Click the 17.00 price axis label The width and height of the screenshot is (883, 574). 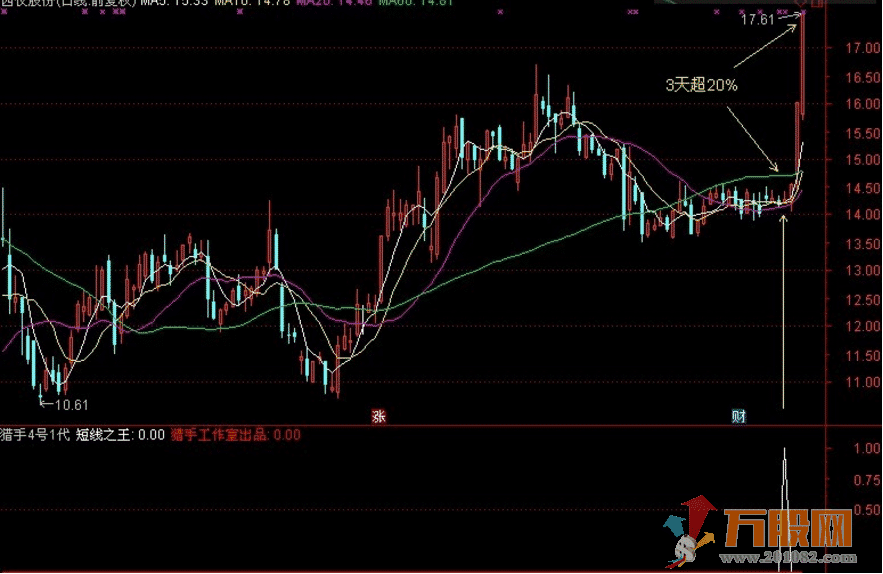pos(863,48)
